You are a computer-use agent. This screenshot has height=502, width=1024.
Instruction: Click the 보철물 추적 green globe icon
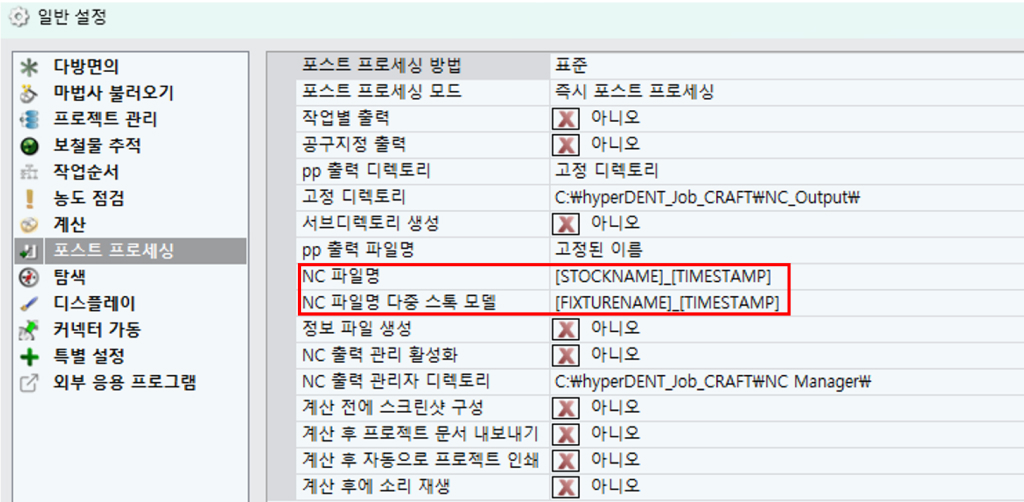point(29,146)
